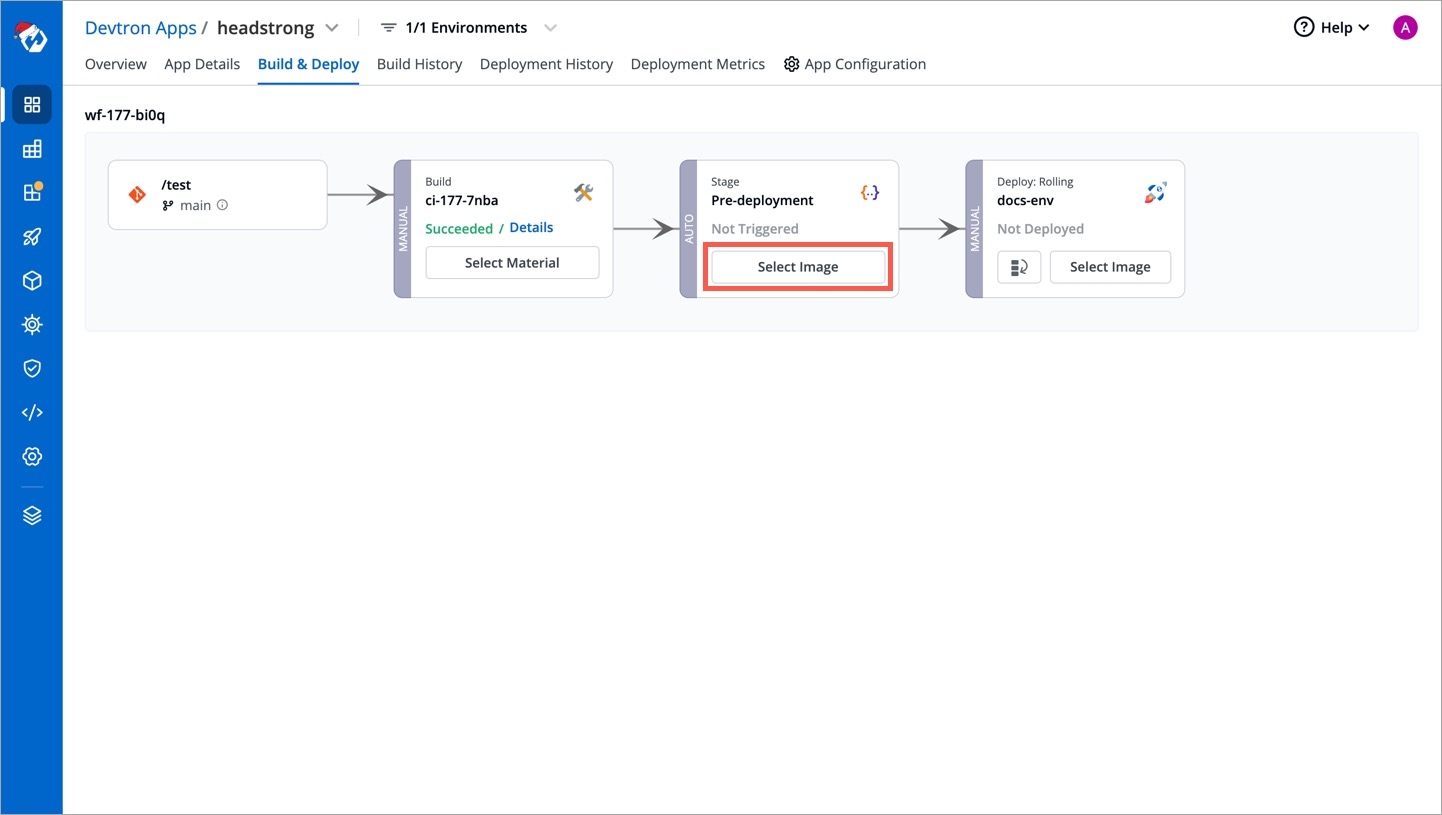
Task: Go to the Deployment Metrics tab
Action: point(697,64)
